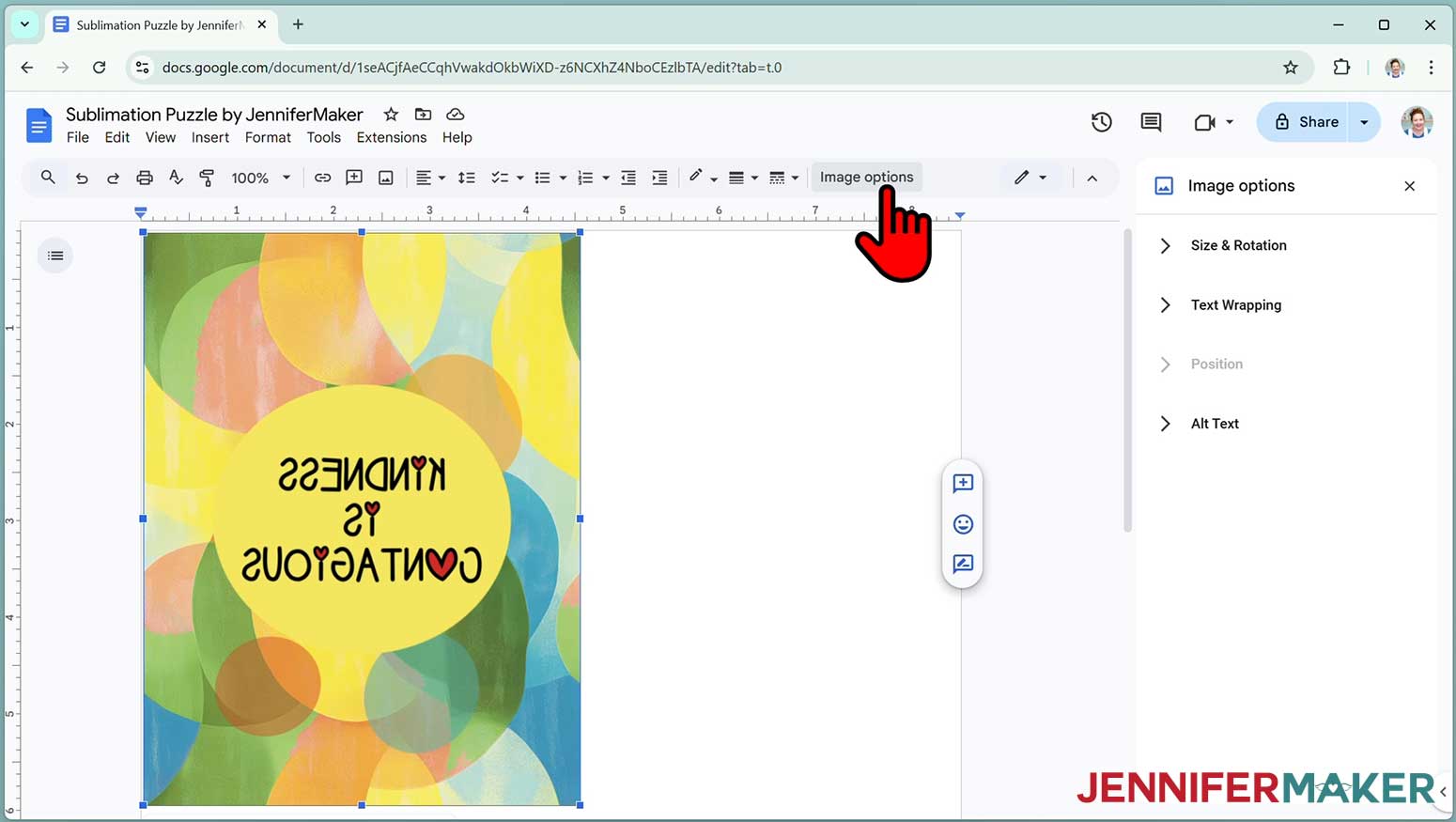Screen dimensions: 1456x822
Task: Open zoom level 100% dropdown
Action: coord(261,178)
